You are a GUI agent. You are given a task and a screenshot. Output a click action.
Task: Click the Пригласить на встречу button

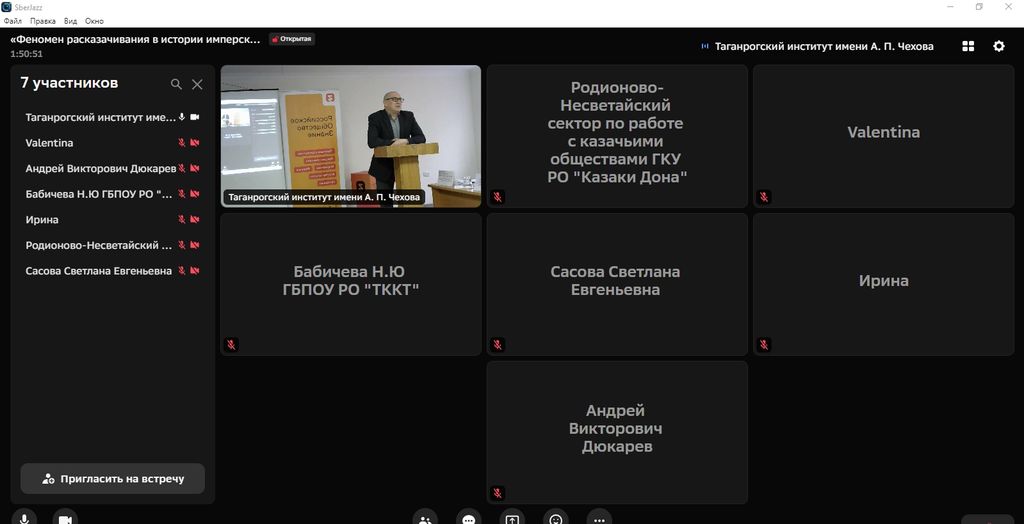[x=113, y=479]
